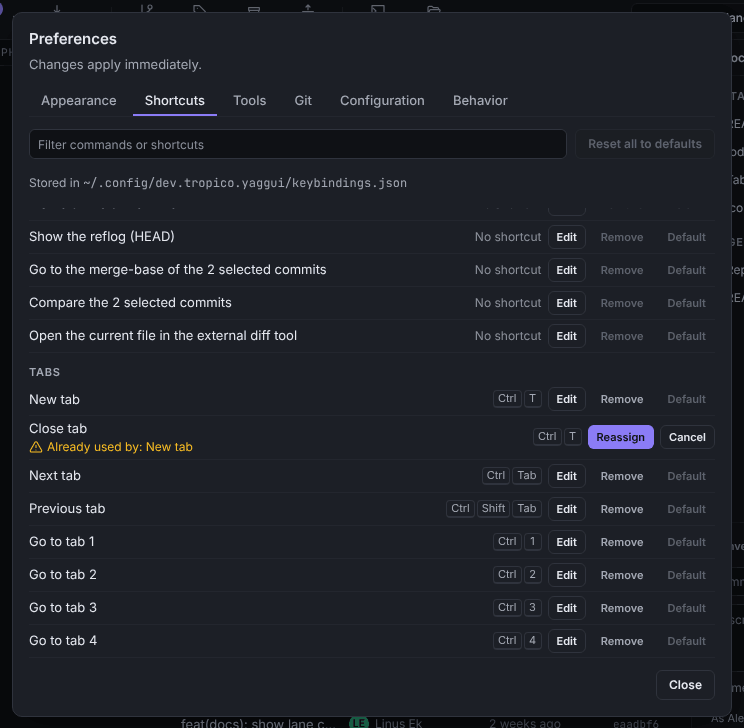Edit the Go to tab 1 shortcut

[567, 542]
